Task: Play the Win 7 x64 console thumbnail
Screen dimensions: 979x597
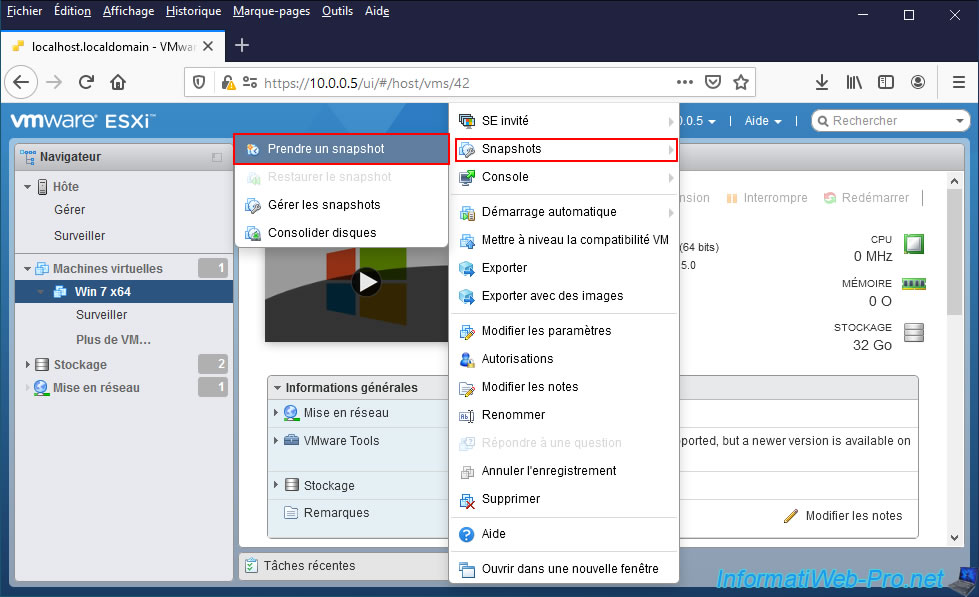Action: [x=367, y=282]
